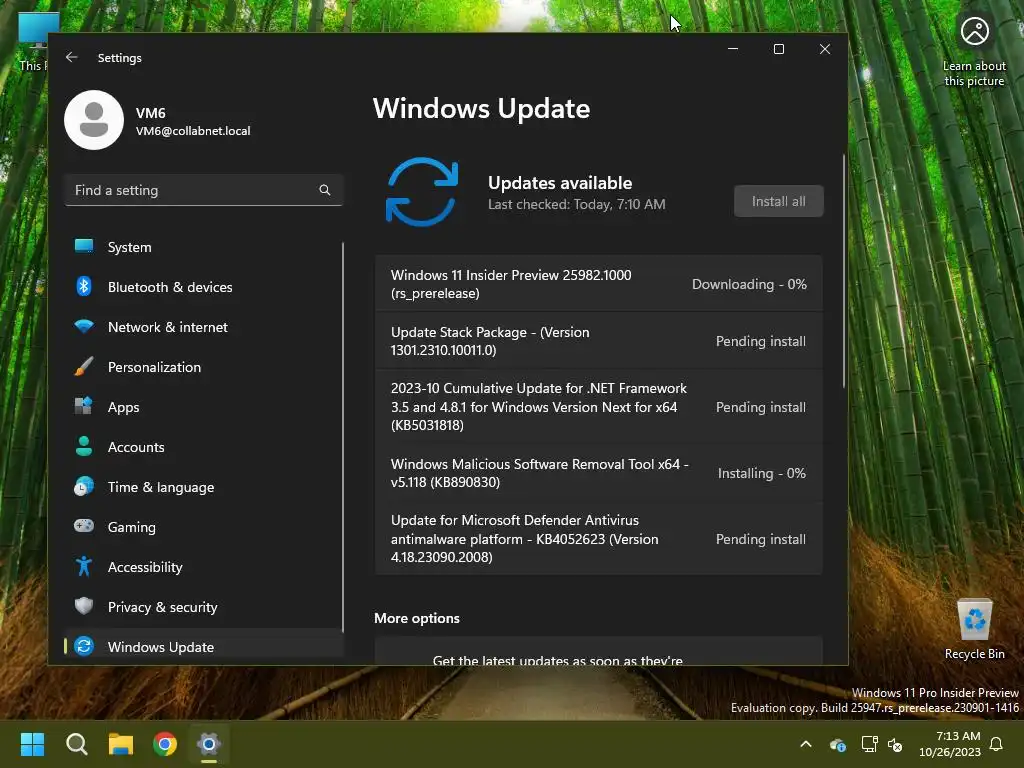The image size is (1024, 768).
Task: Select Windows 11 Insider Preview 25982.1000 update
Action: (x=598, y=284)
